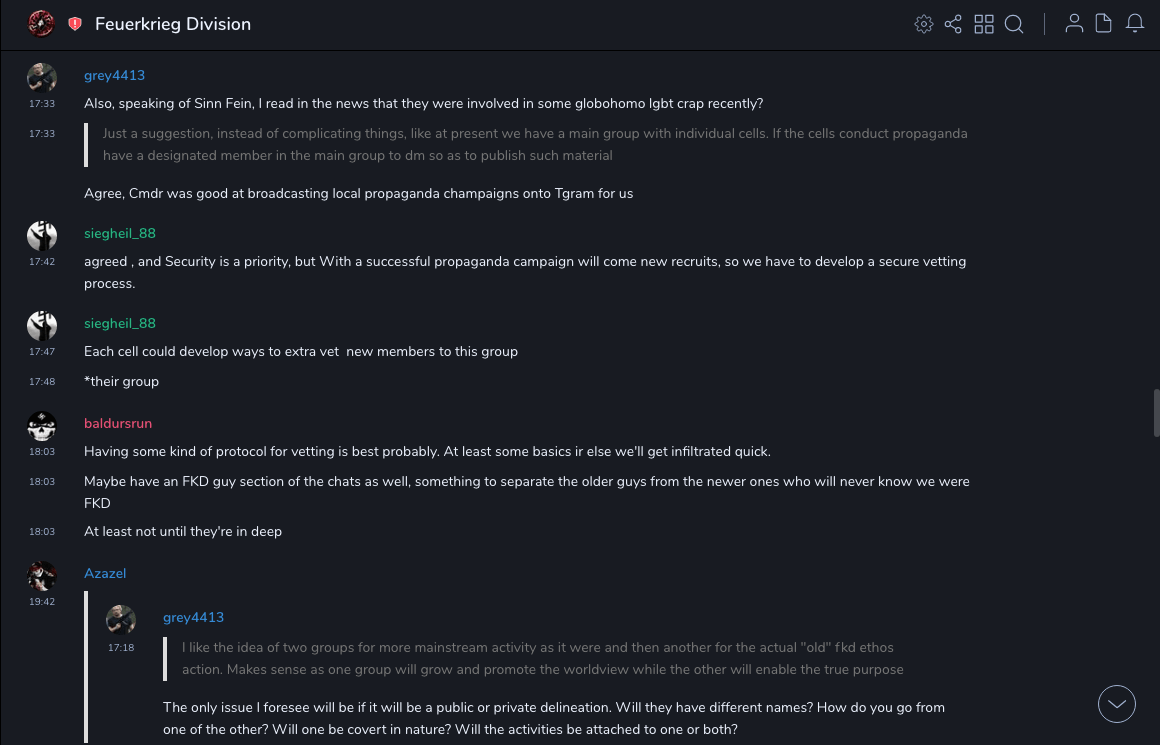
Task: Click baldursrun's skull avatar
Action: click(x=42, y=427)
